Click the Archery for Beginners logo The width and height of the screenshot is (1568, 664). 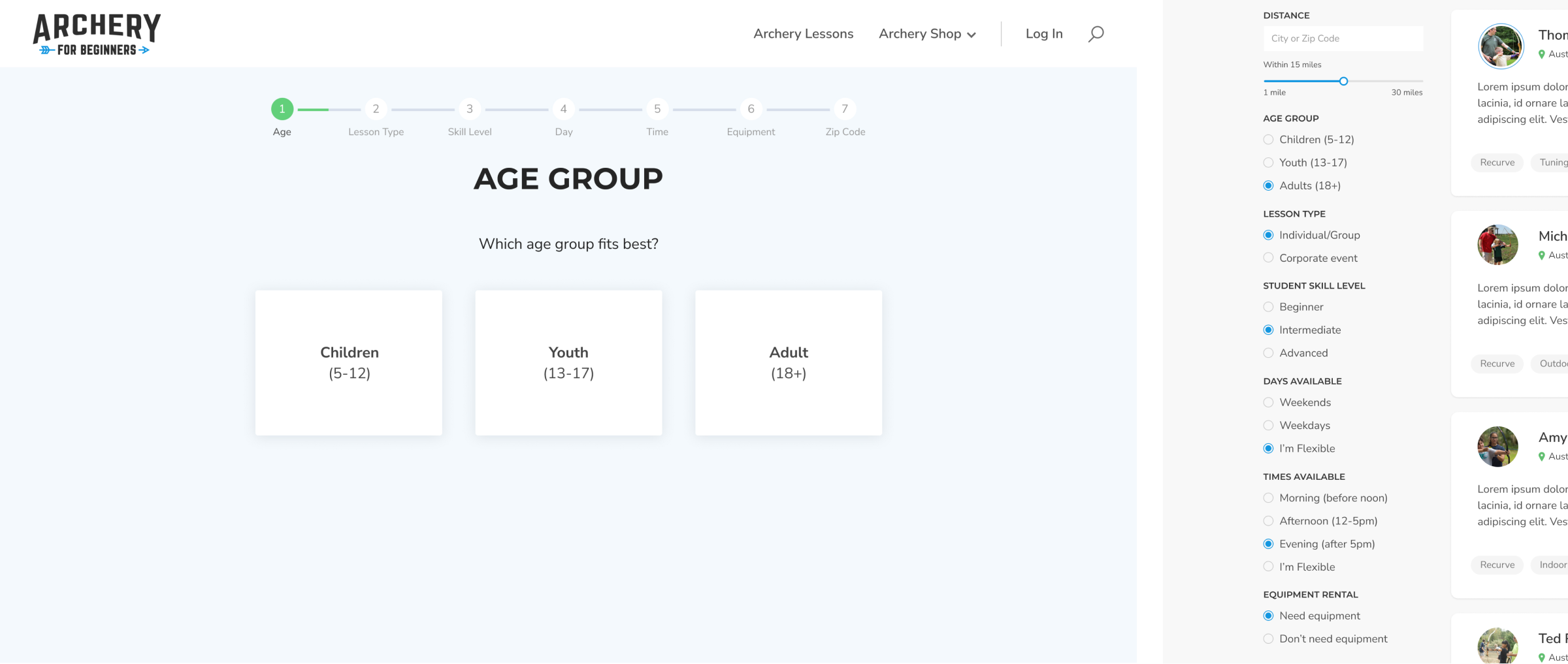point(97,35)
